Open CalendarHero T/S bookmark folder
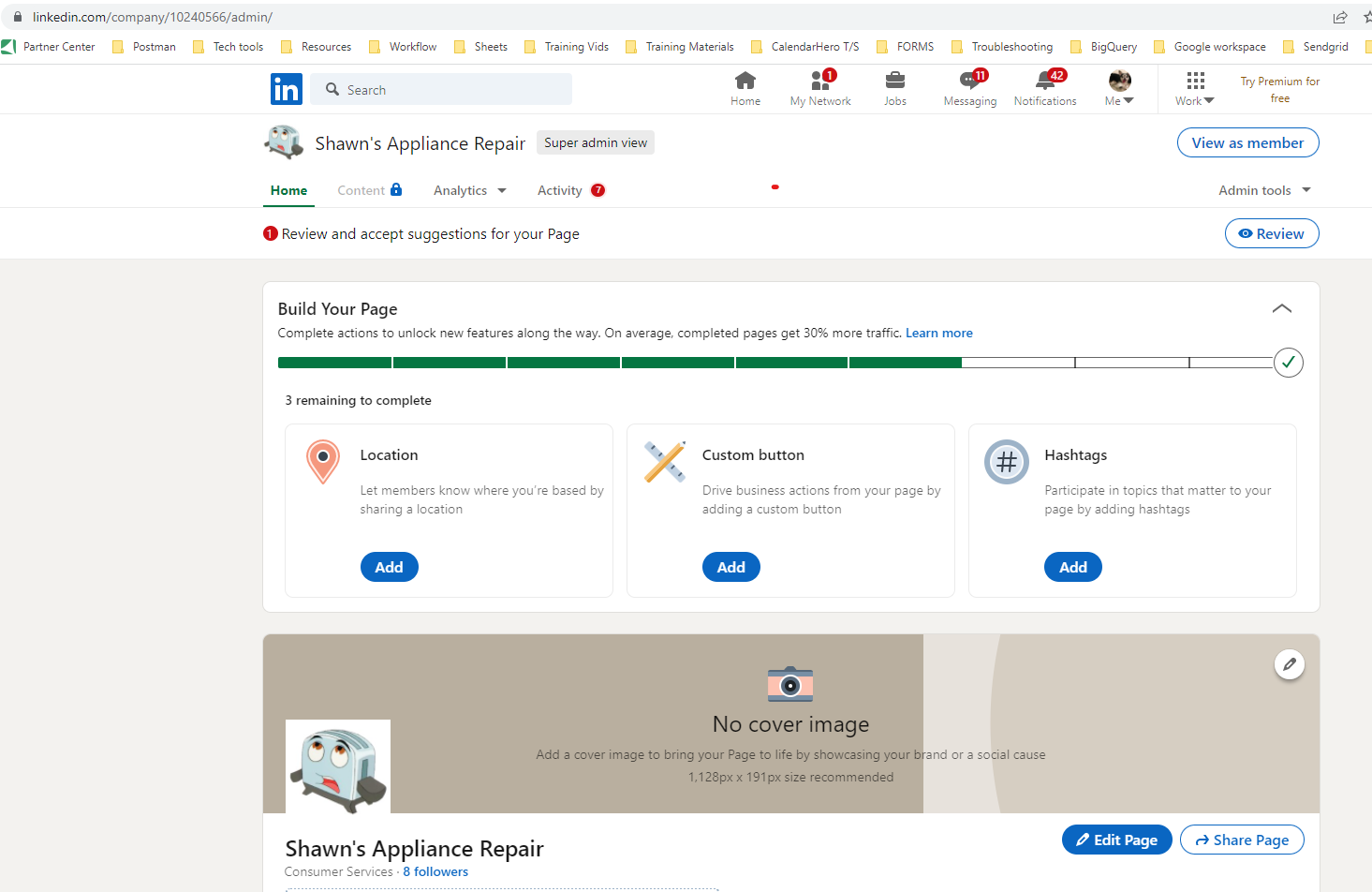1372x892 pixels. [x=804, y=47]
